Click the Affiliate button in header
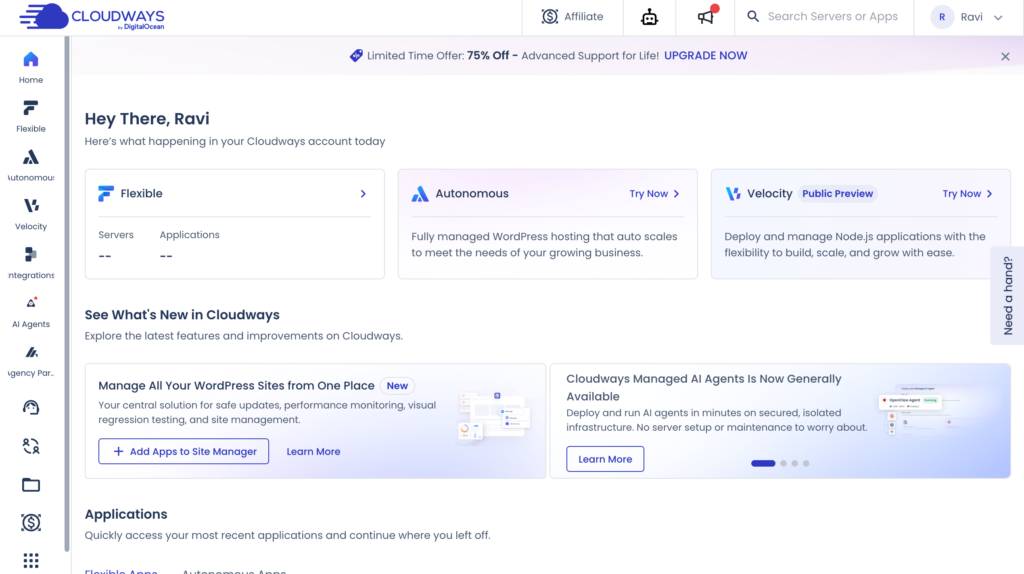The width and height of the screenshot is (1024, 574). [x=572, y=16]
